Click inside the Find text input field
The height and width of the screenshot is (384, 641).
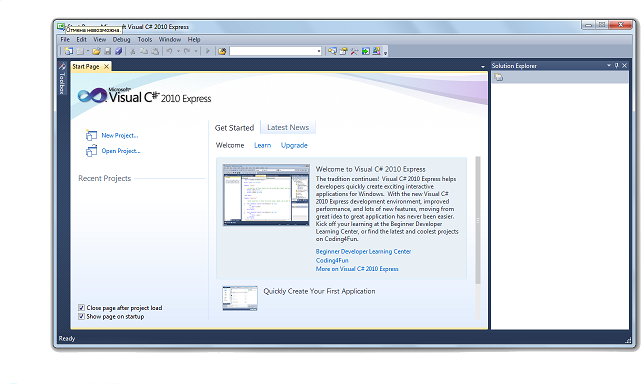coord(273,51)
